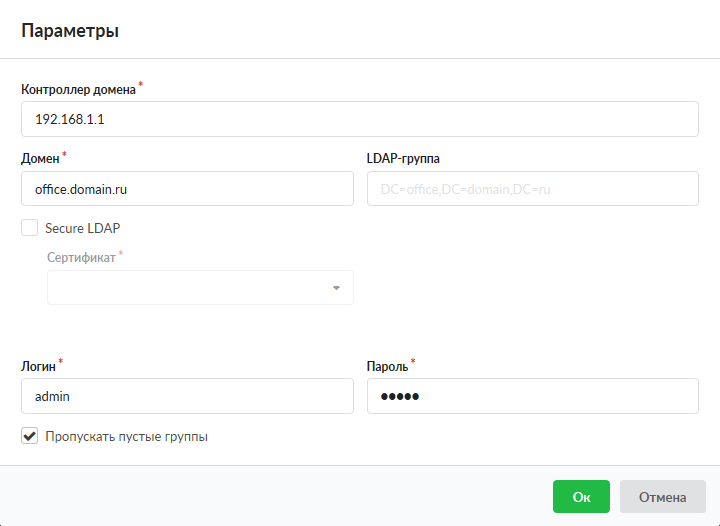The width and height of the screenshot is (720, 526).
Task: Uncheck the Пропускать пустые группы checkbox
Action: point(30,436)
